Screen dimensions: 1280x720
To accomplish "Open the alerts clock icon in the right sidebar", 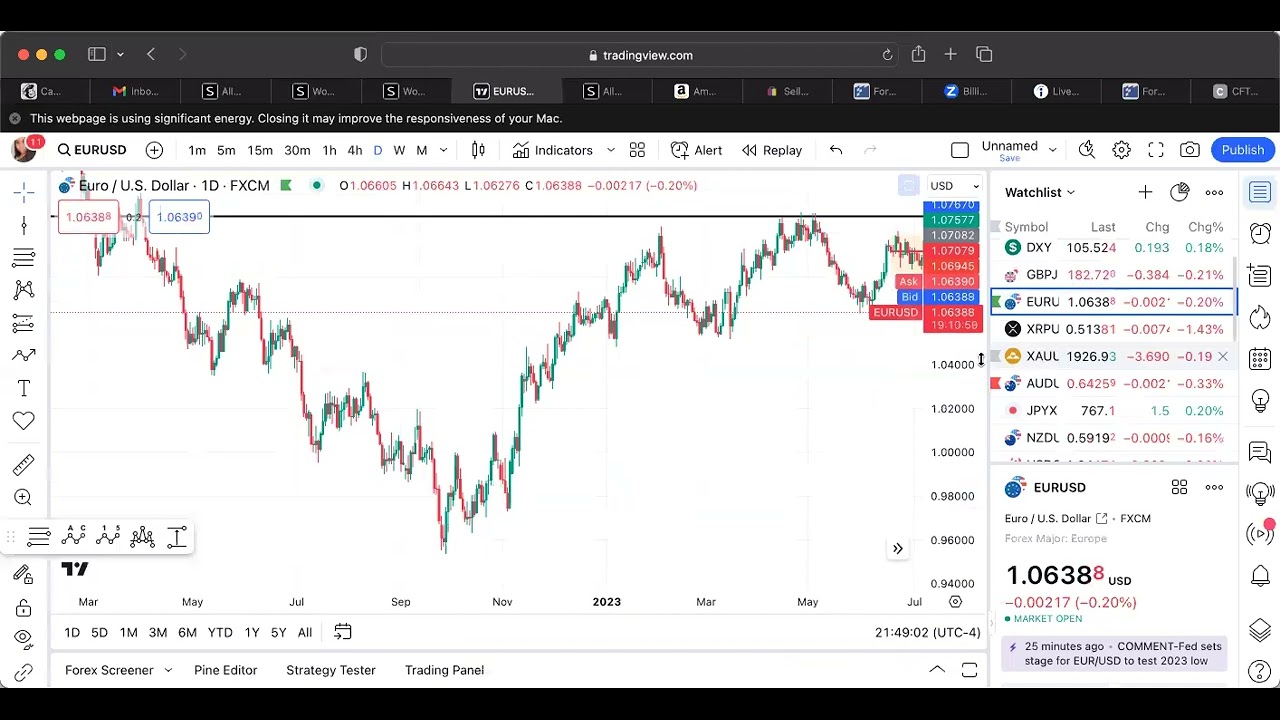I will pos(1260,234).
